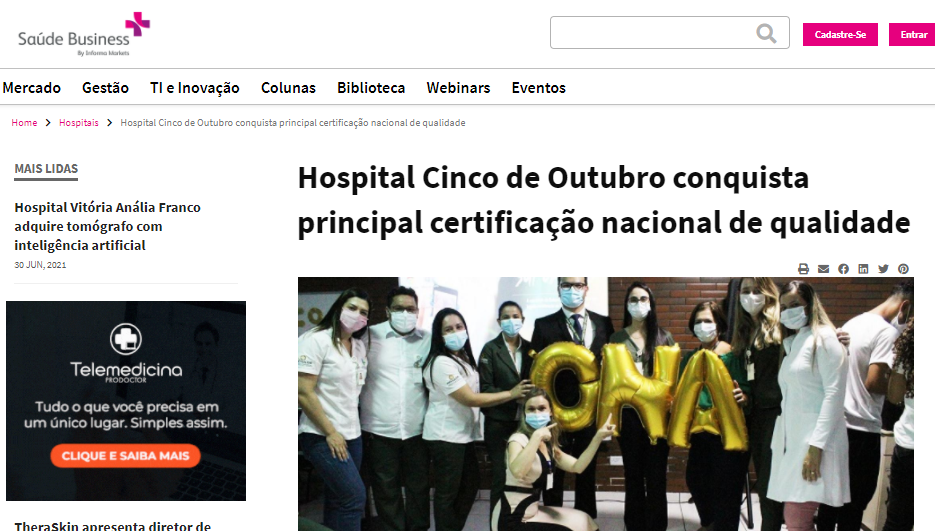Image resolution: width=935 pixels, height=531 pixels.
Task: Share the article on LinkedIn
Action: pos(863,269)
